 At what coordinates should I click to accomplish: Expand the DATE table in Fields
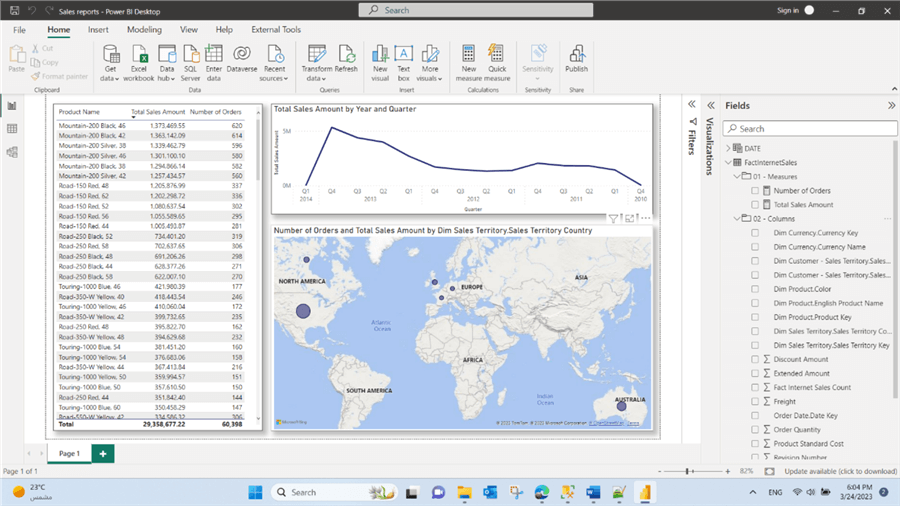(x=728, y=148)
